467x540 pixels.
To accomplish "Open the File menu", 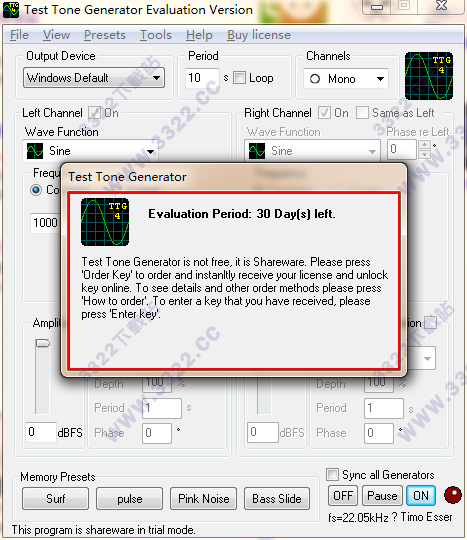I will (19, 35).
